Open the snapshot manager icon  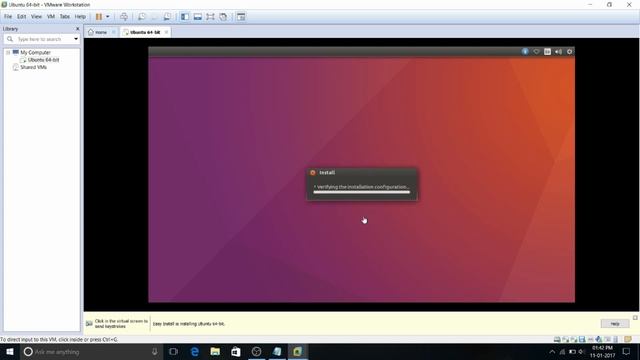167,17
